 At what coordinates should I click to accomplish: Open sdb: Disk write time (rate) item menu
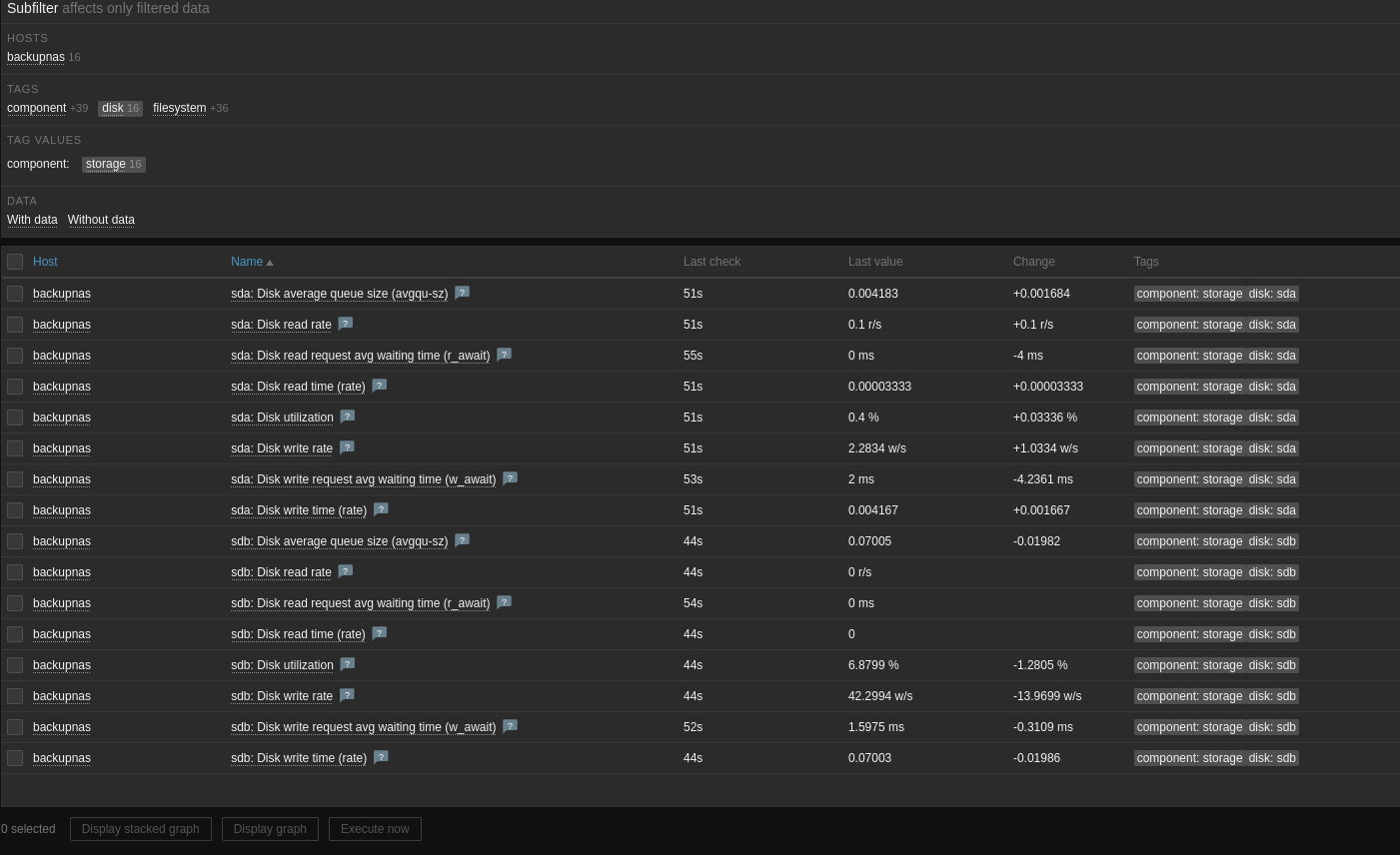[299, 758]
